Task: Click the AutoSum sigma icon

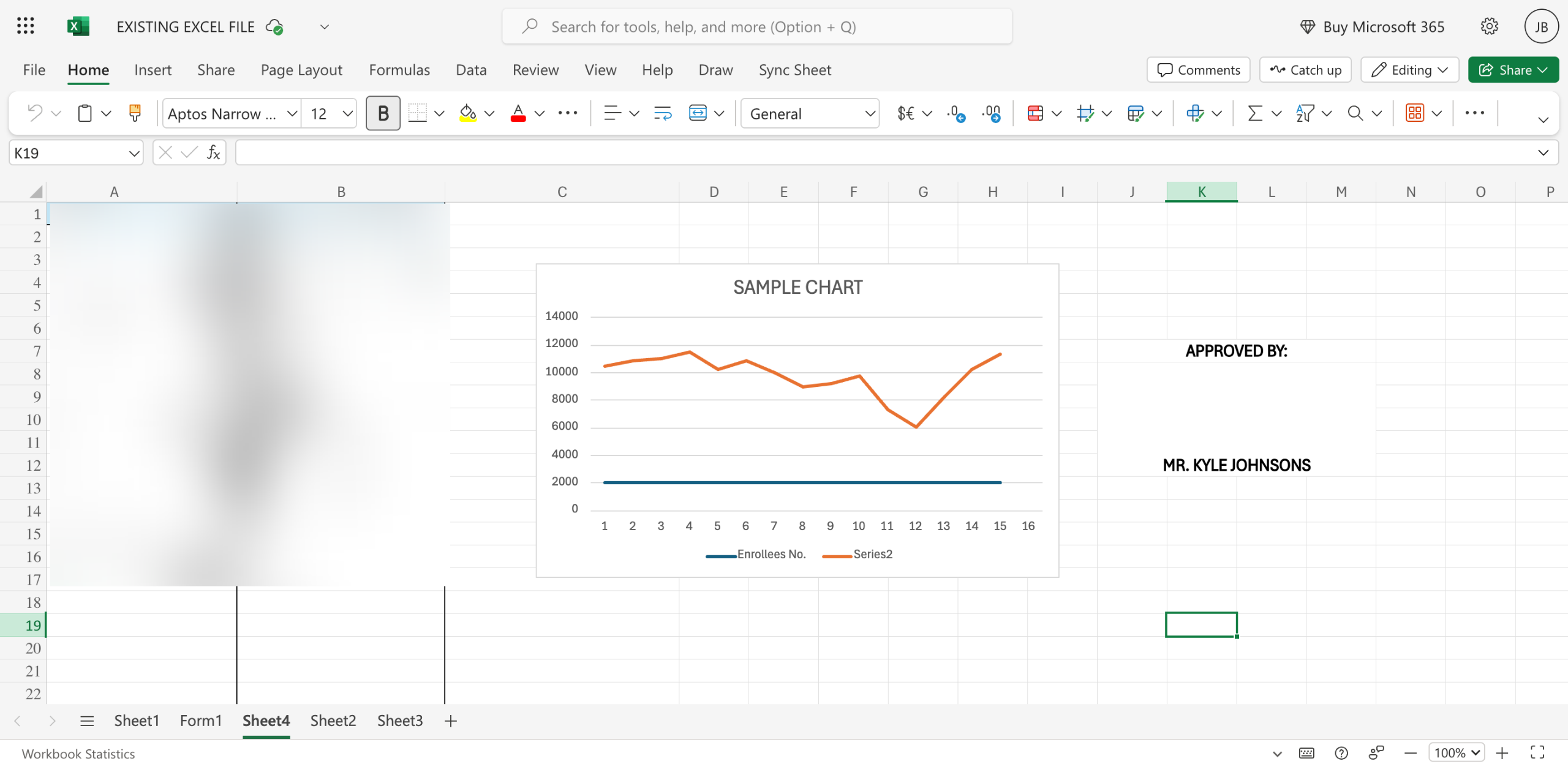Action: (1255, 113)
